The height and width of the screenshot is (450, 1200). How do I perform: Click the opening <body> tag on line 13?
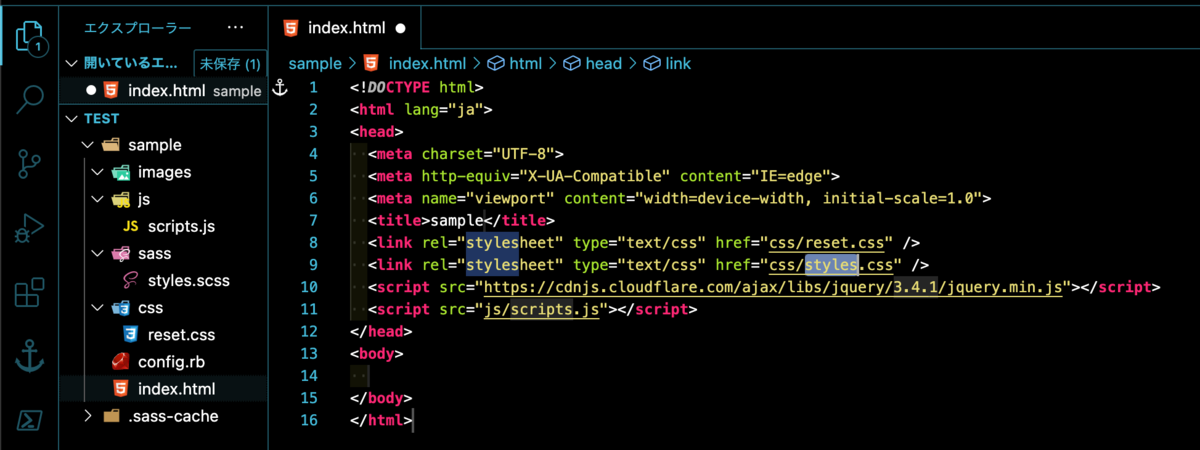[x=376, y=354]
